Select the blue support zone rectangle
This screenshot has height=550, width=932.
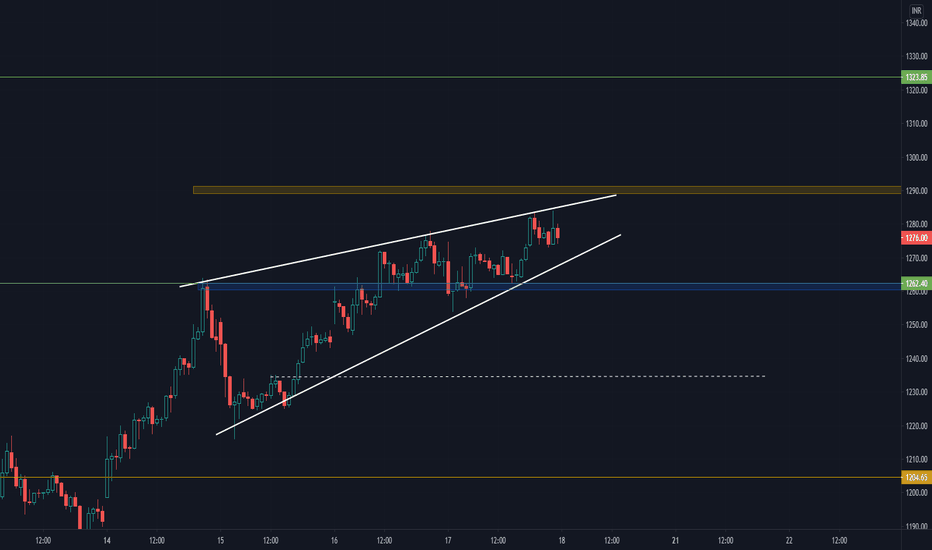(x=549, y=287)
